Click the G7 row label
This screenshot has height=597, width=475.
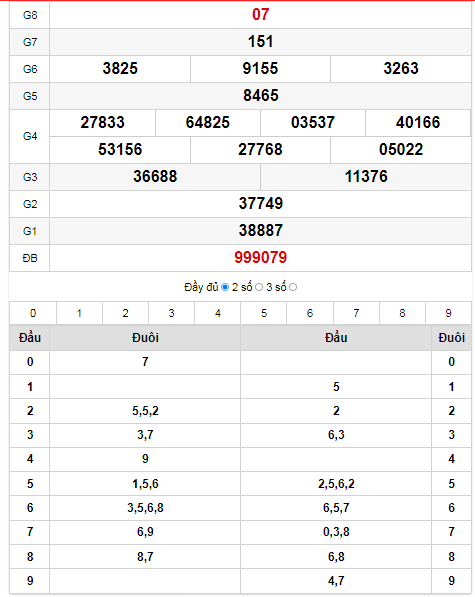30,42
